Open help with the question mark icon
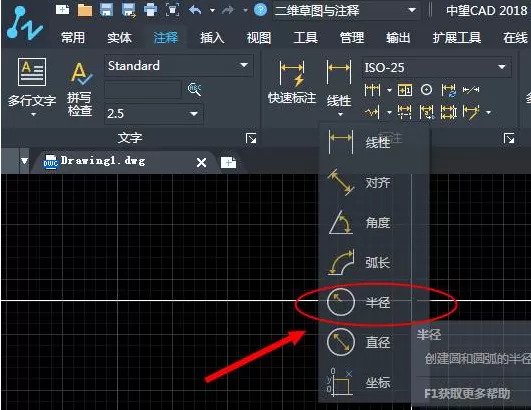The width and height of the screenshot is (531, 410). 260,10
